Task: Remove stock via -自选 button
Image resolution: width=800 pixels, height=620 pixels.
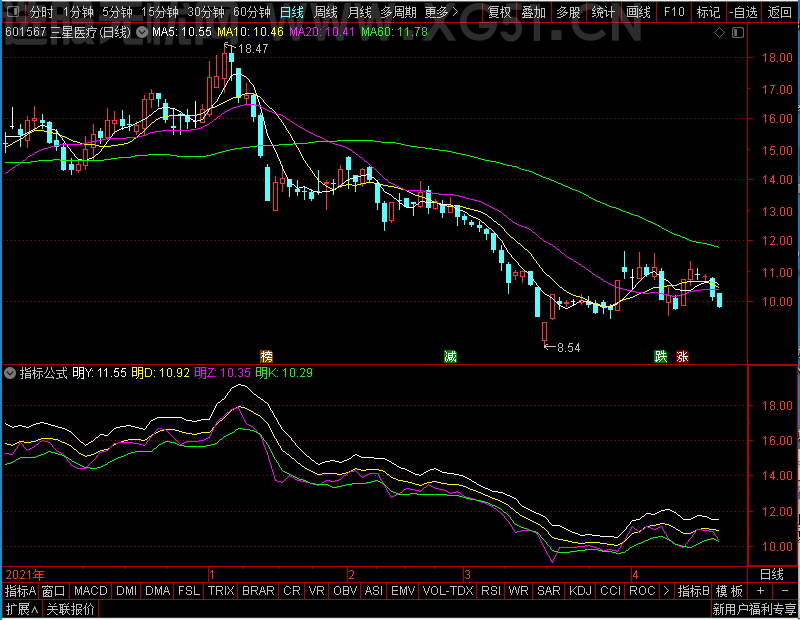Action: 743,12
